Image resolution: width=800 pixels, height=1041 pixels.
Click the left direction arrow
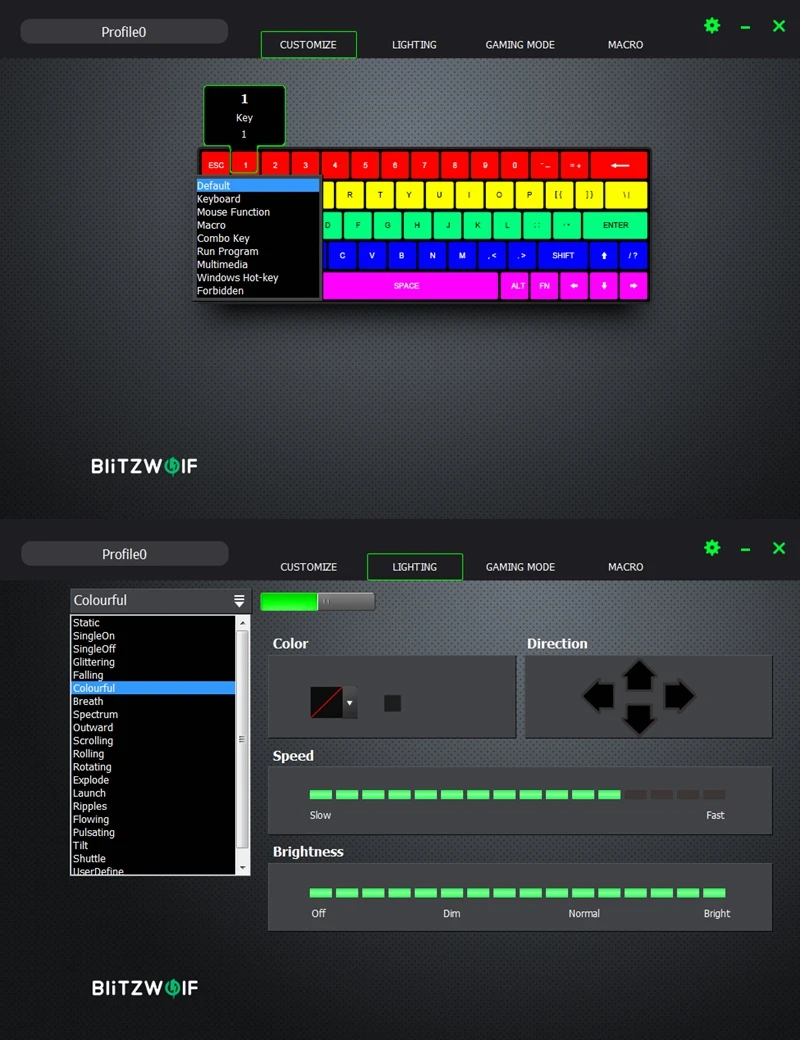pyautogui.click(x=598, y=696)
